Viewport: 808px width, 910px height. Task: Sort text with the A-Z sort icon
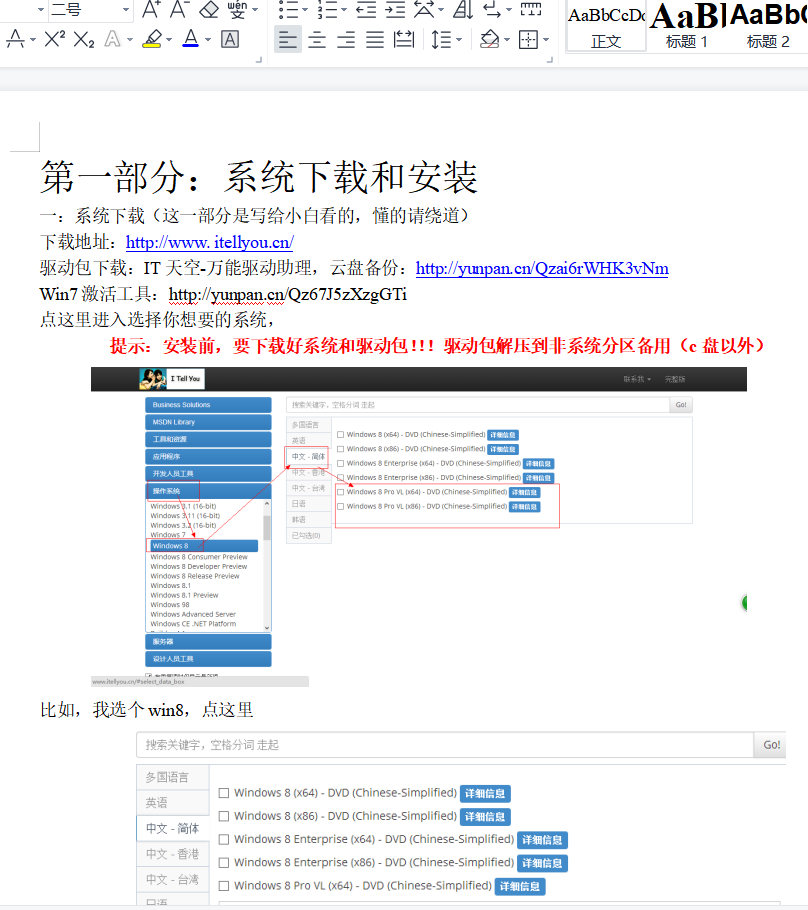[x=463, y=9]
